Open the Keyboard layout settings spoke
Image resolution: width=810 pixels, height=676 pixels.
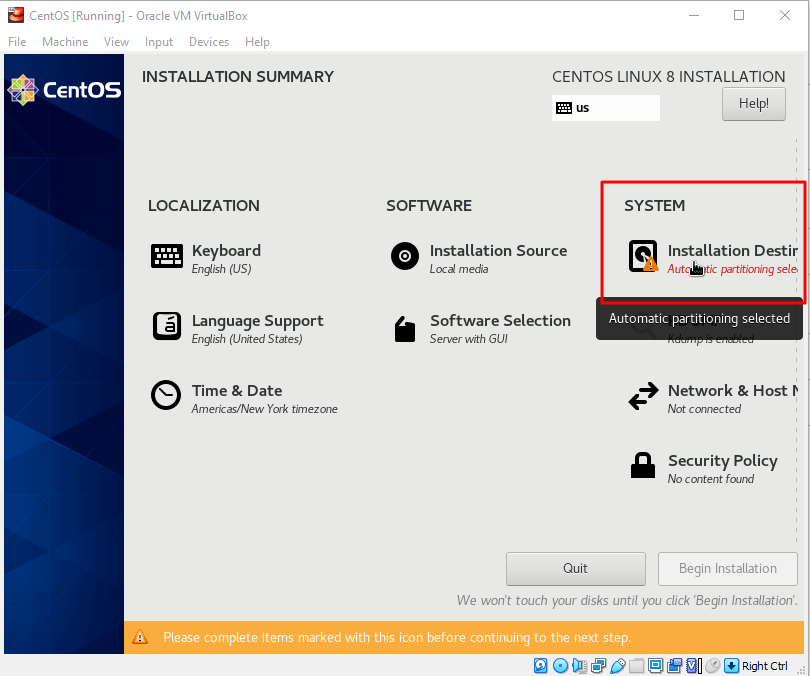(206, 258)
